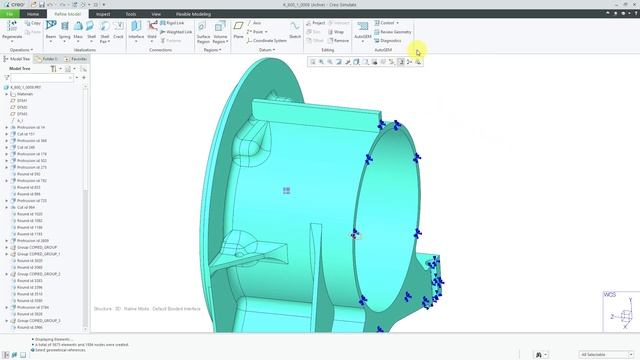This screenshot has width=640, height=360.
Task: Switch to the View ribbon tab
Action: coord(156,14)
